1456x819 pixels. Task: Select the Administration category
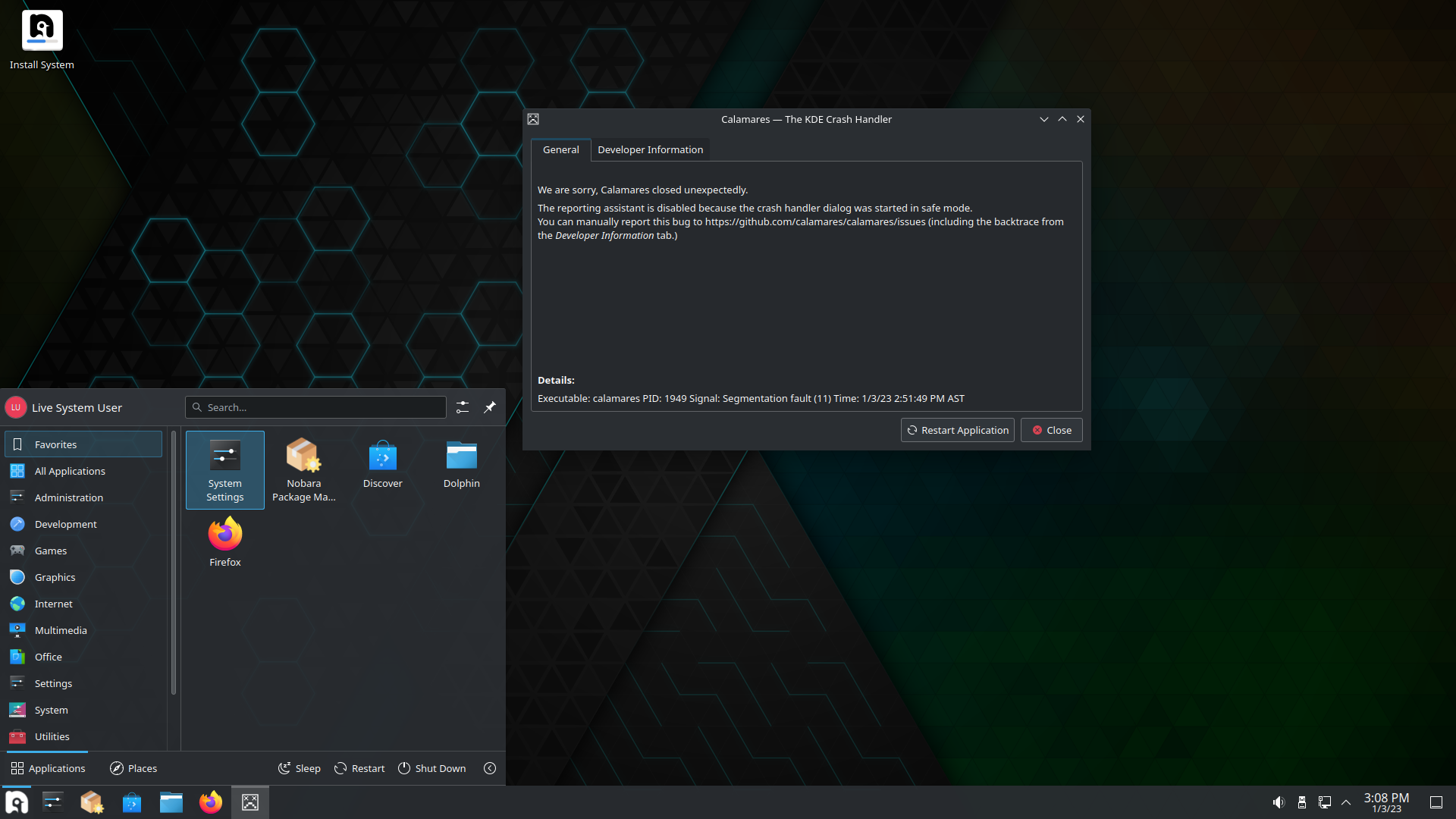click(83, 497)
